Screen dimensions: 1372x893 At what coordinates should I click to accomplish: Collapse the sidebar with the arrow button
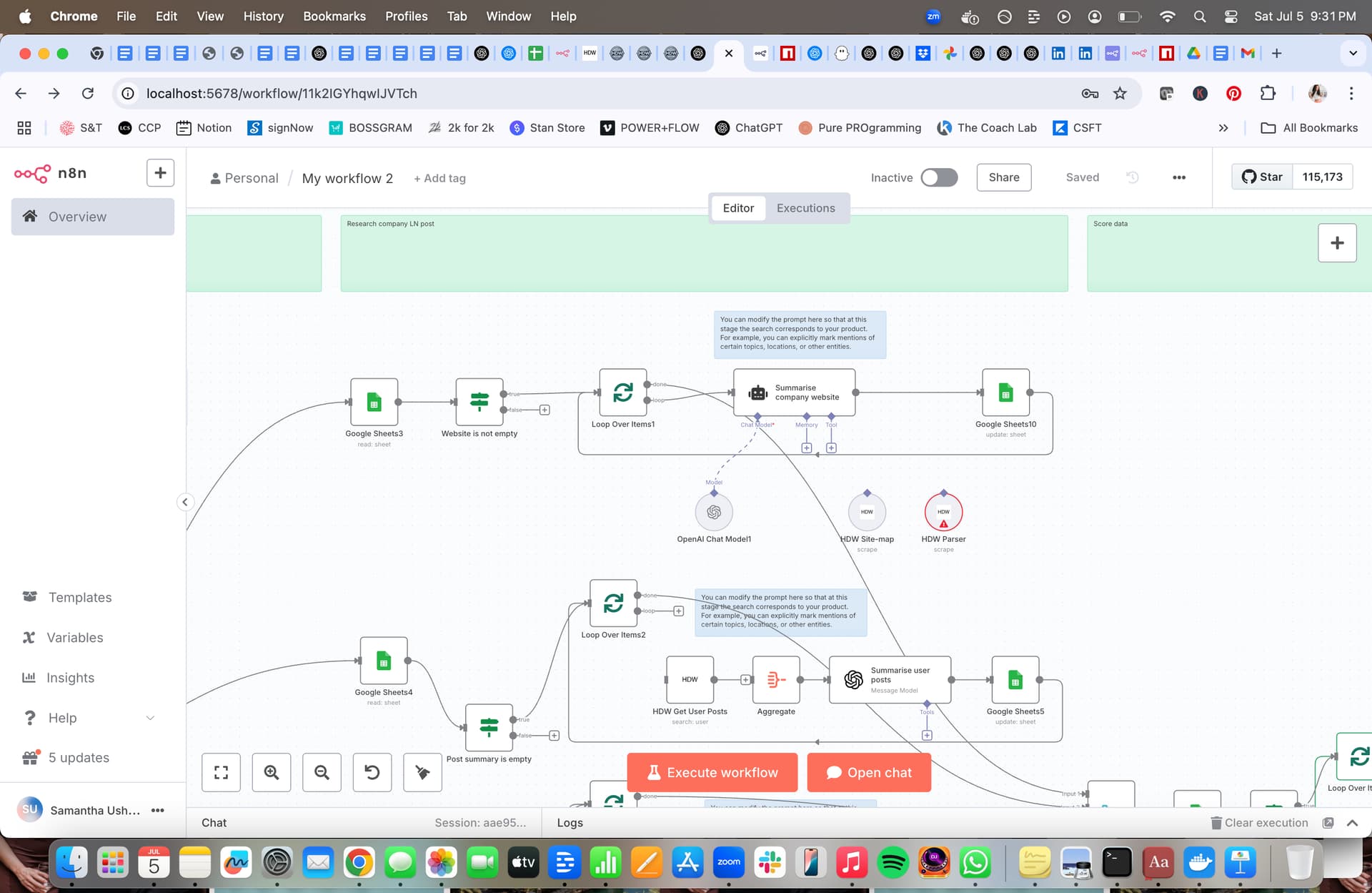point(185,502)
